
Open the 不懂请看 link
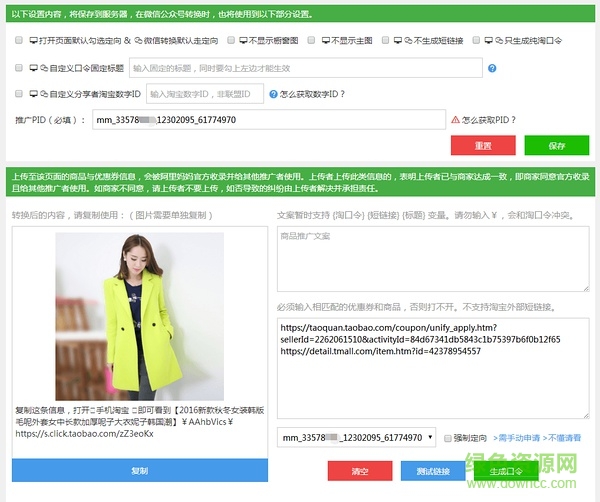coord(562,438)
